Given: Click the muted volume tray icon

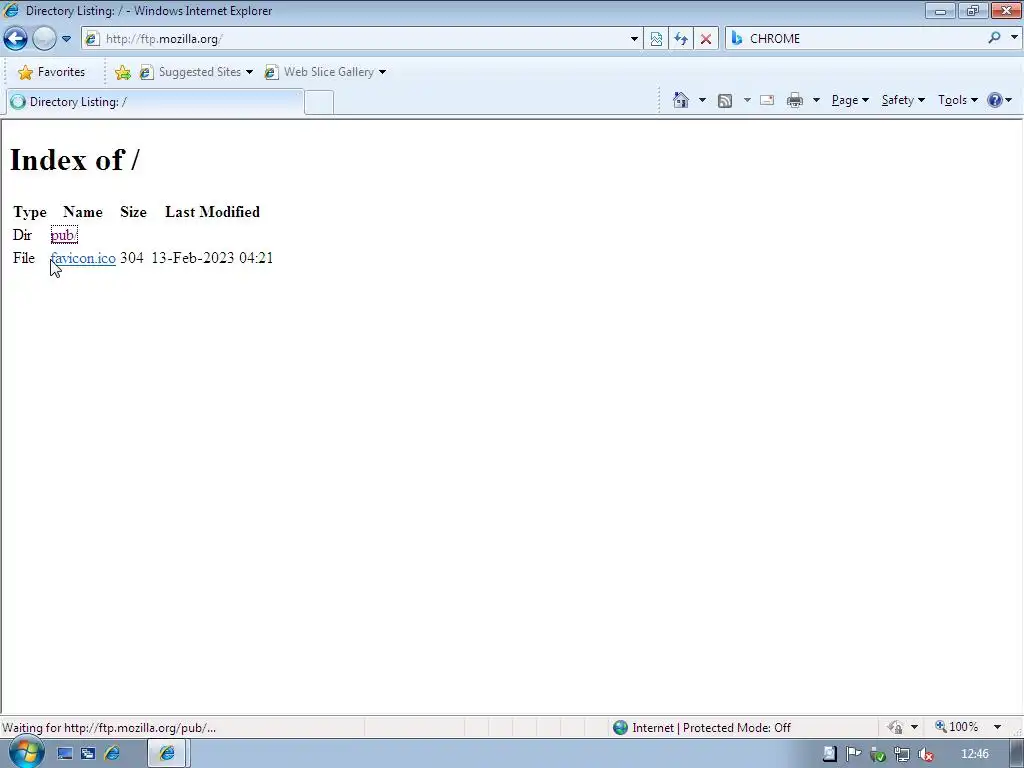Looking at the screenshot, I should [925, 754].
